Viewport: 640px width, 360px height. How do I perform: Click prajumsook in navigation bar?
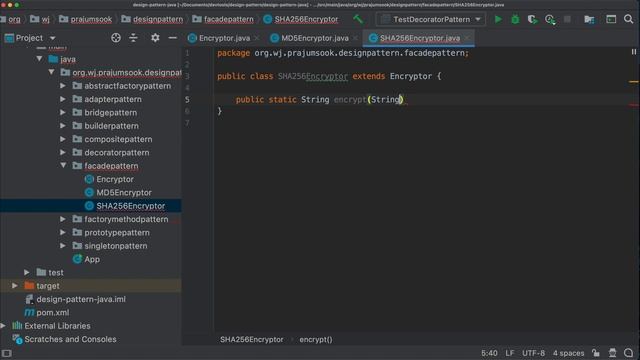[x=91, y=19]
